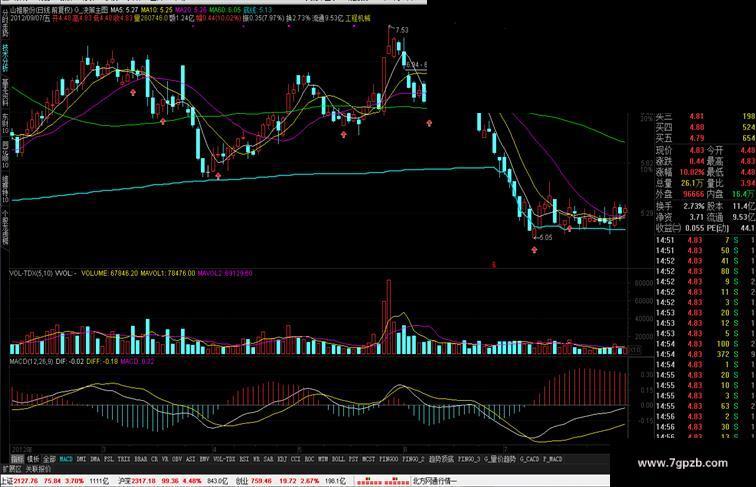Open the G_量价趋势 indicator tab
This screenshot has width=756, height=487.
[x=500, y=459]
